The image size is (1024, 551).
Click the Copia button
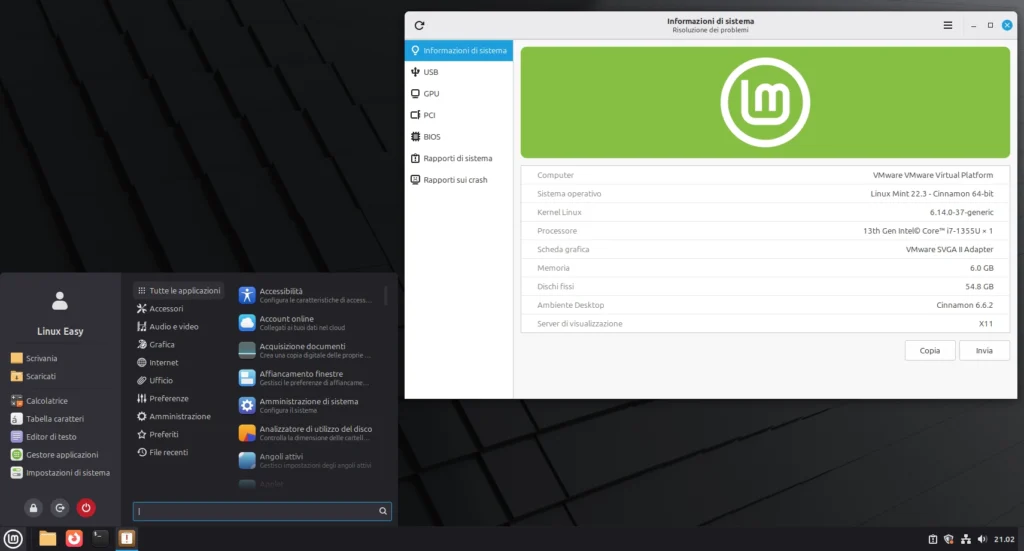(x=929, y=351)
